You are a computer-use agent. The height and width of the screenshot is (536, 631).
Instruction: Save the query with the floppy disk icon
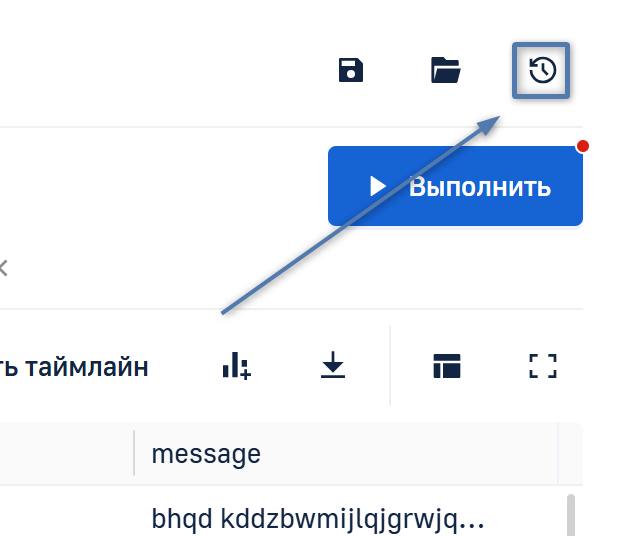(x=351, y=70)
